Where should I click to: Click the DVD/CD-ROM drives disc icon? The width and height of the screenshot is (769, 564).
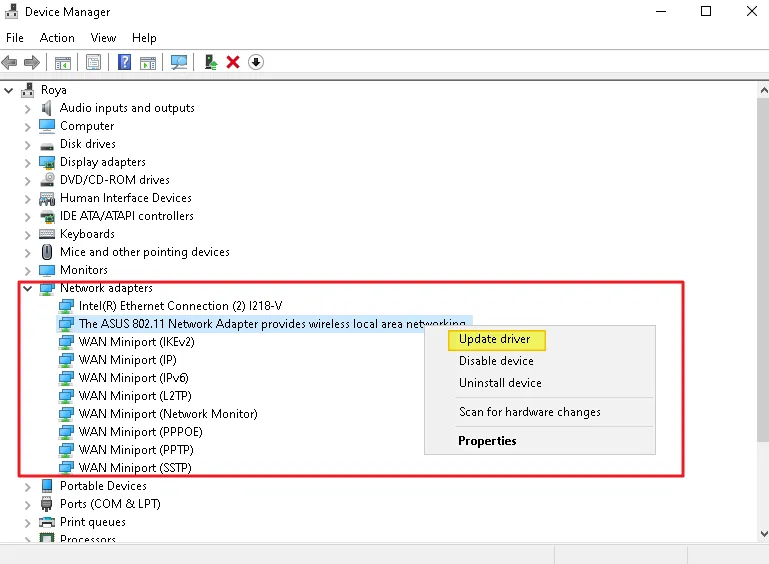(x=48, y=180)
